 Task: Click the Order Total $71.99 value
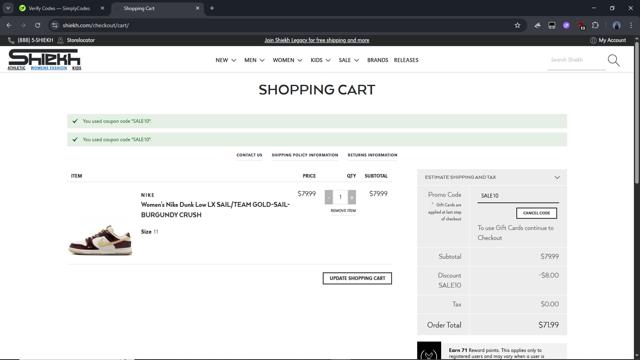[x=549, y=325]
